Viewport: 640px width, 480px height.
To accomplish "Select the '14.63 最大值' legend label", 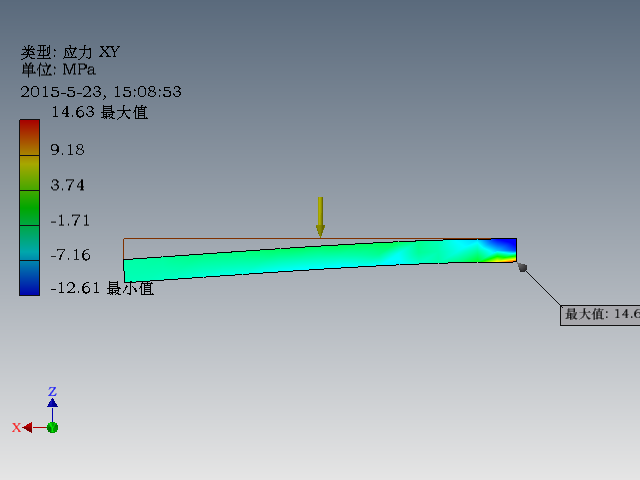I will coord(99,112).
